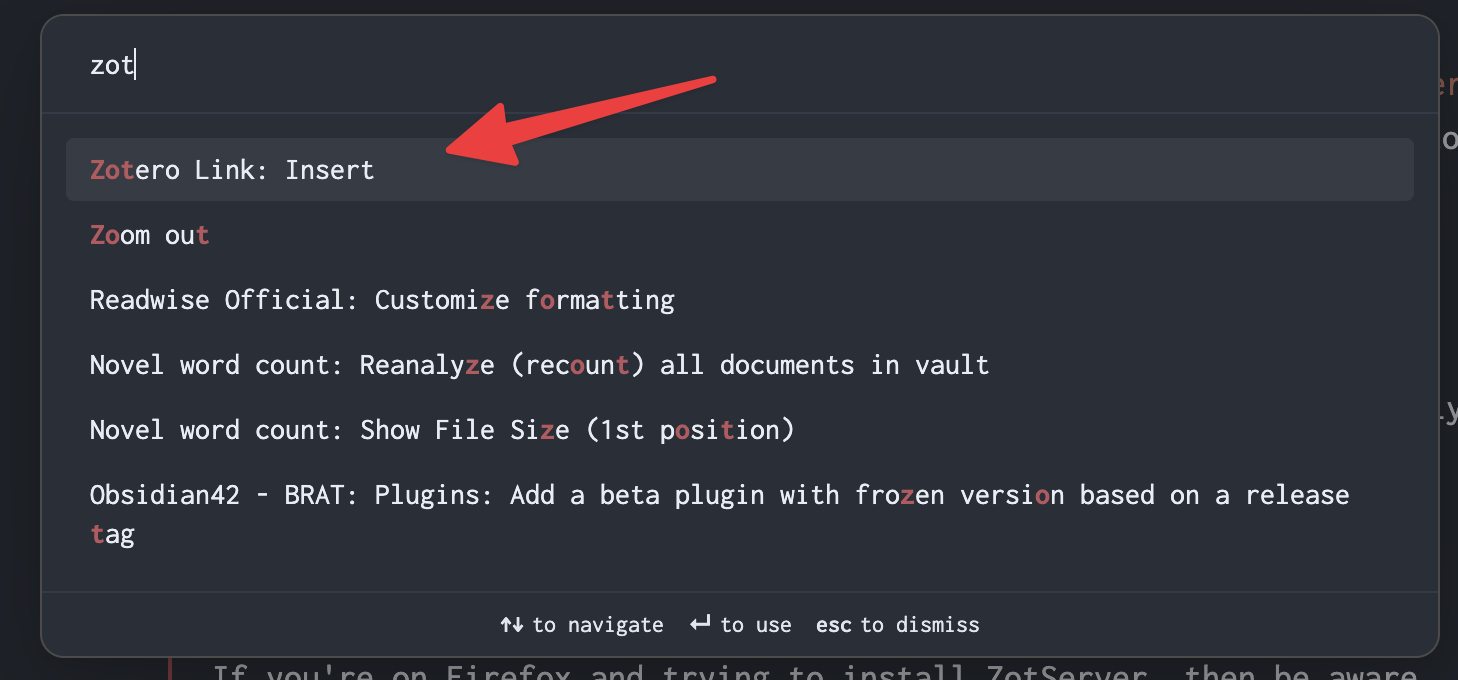The image size is (1458, 680).
Task: Click the navigation arrows hint at bottom
Action: pos(511,624)
